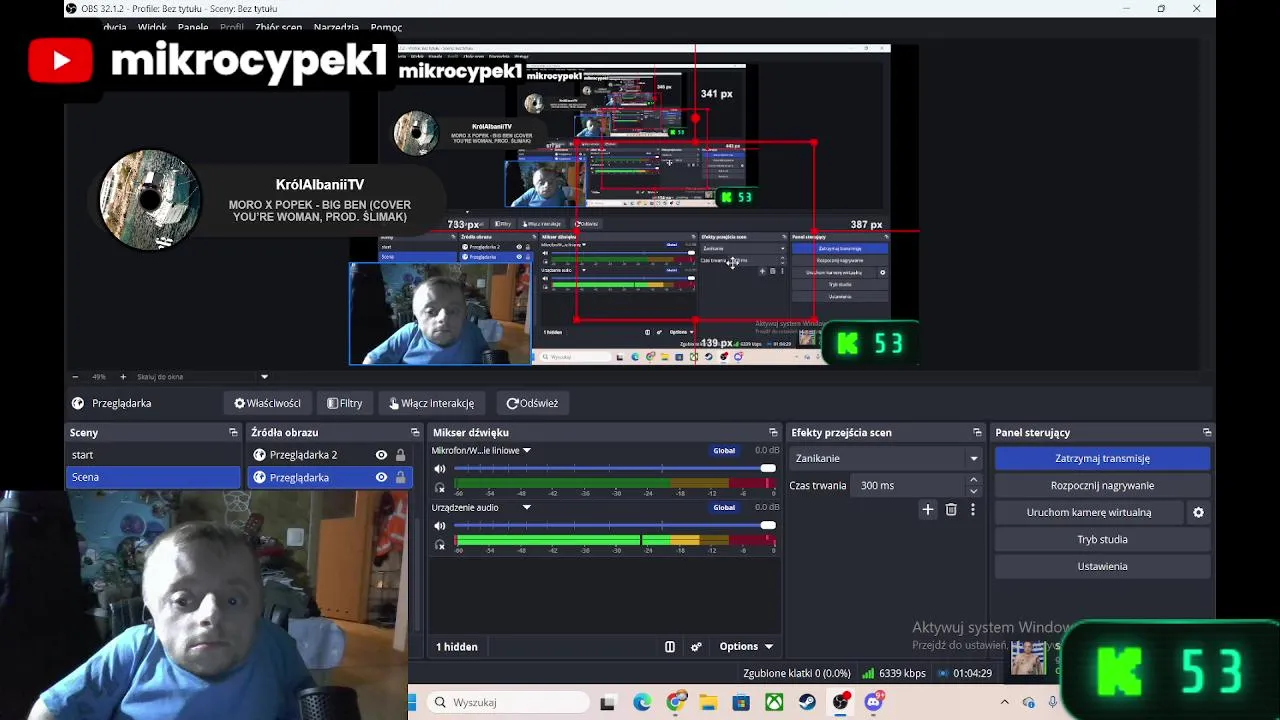Open advanced audio properties gear icon
Viewport: 1280px width, 720px height.
696,647
